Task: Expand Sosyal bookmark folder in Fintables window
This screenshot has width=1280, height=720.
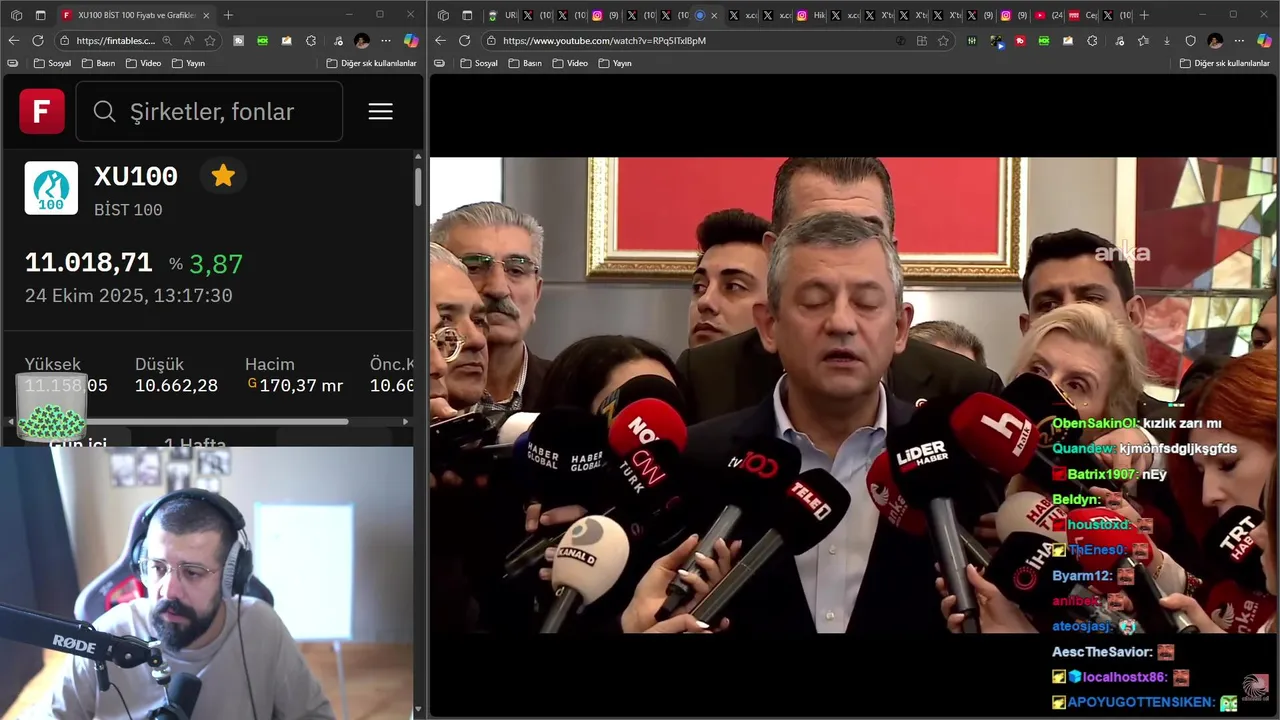Action: click(52, 63)
